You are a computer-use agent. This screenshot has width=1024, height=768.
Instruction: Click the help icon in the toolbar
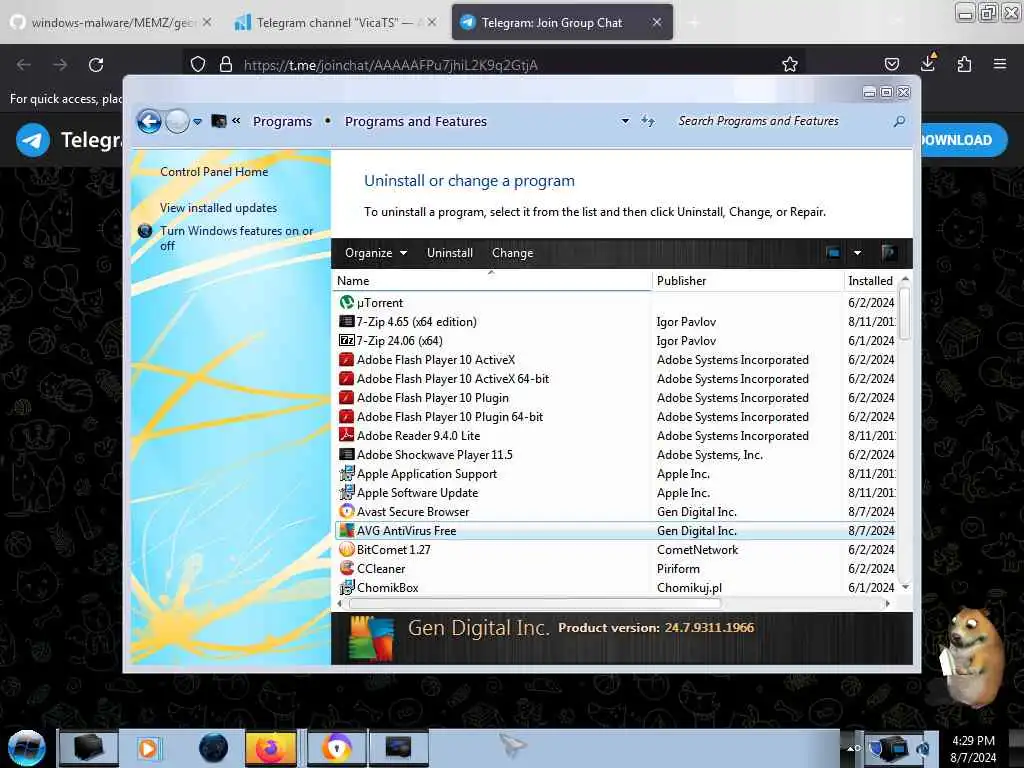coord(888,253)
